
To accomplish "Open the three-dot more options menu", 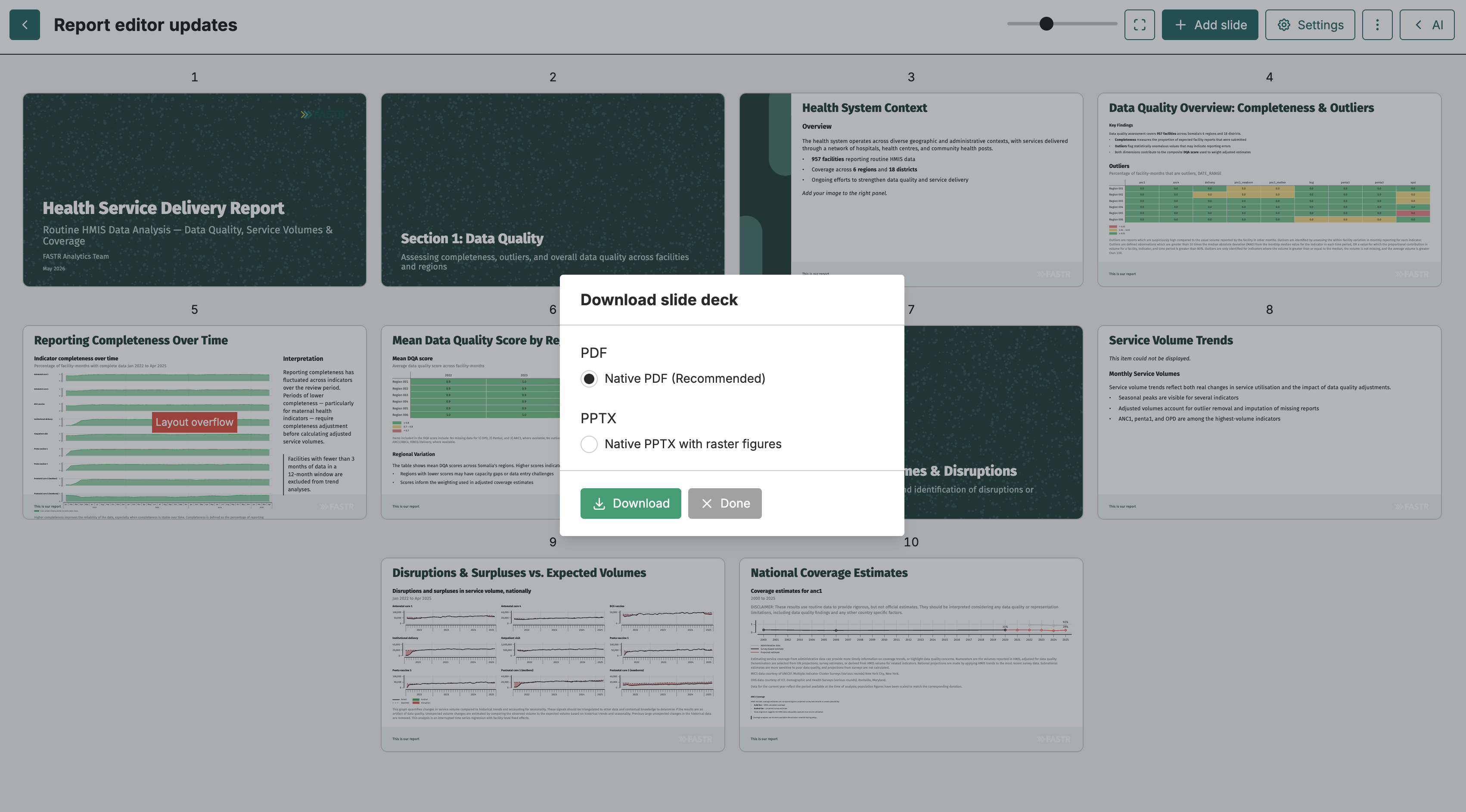I will click(x=1377, y=25).
